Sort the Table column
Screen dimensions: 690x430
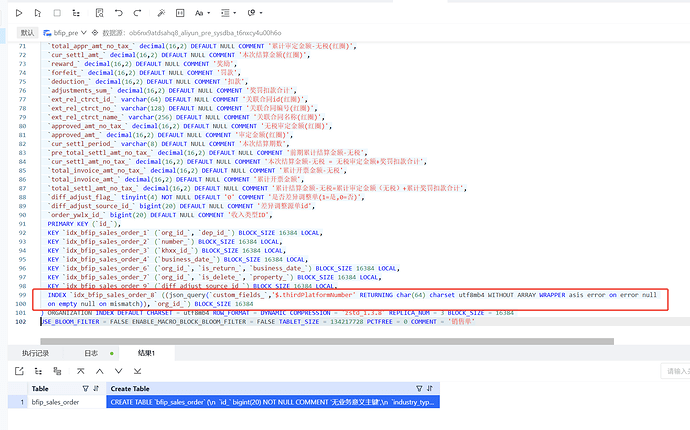point(96,389)
